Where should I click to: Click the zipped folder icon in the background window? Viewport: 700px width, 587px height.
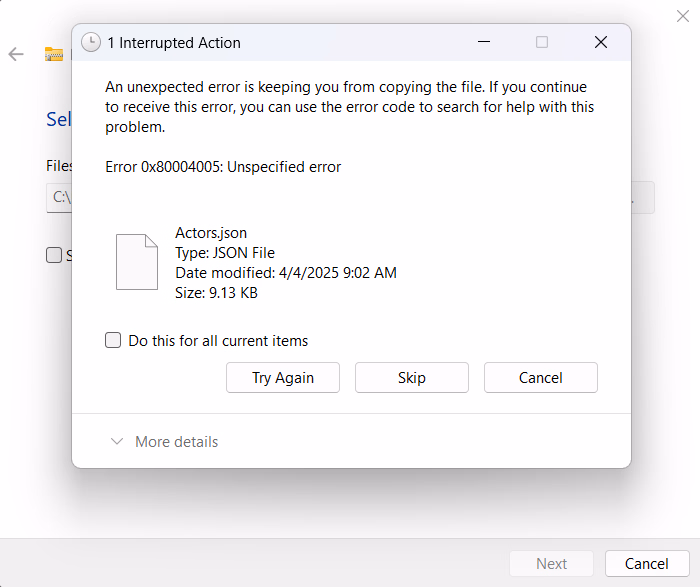(54, 54)
